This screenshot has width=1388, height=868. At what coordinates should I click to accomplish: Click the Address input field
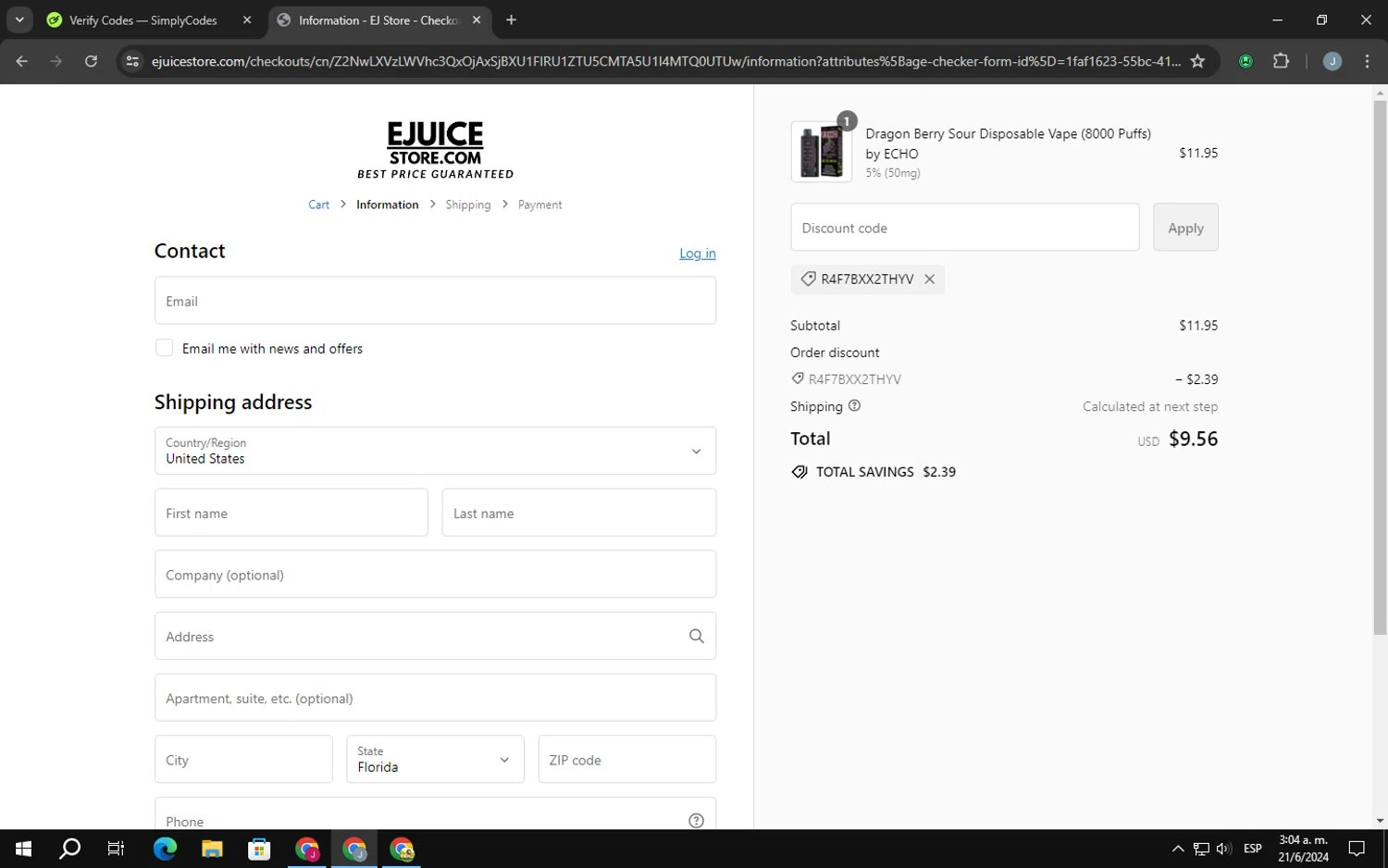pos(435,636)
